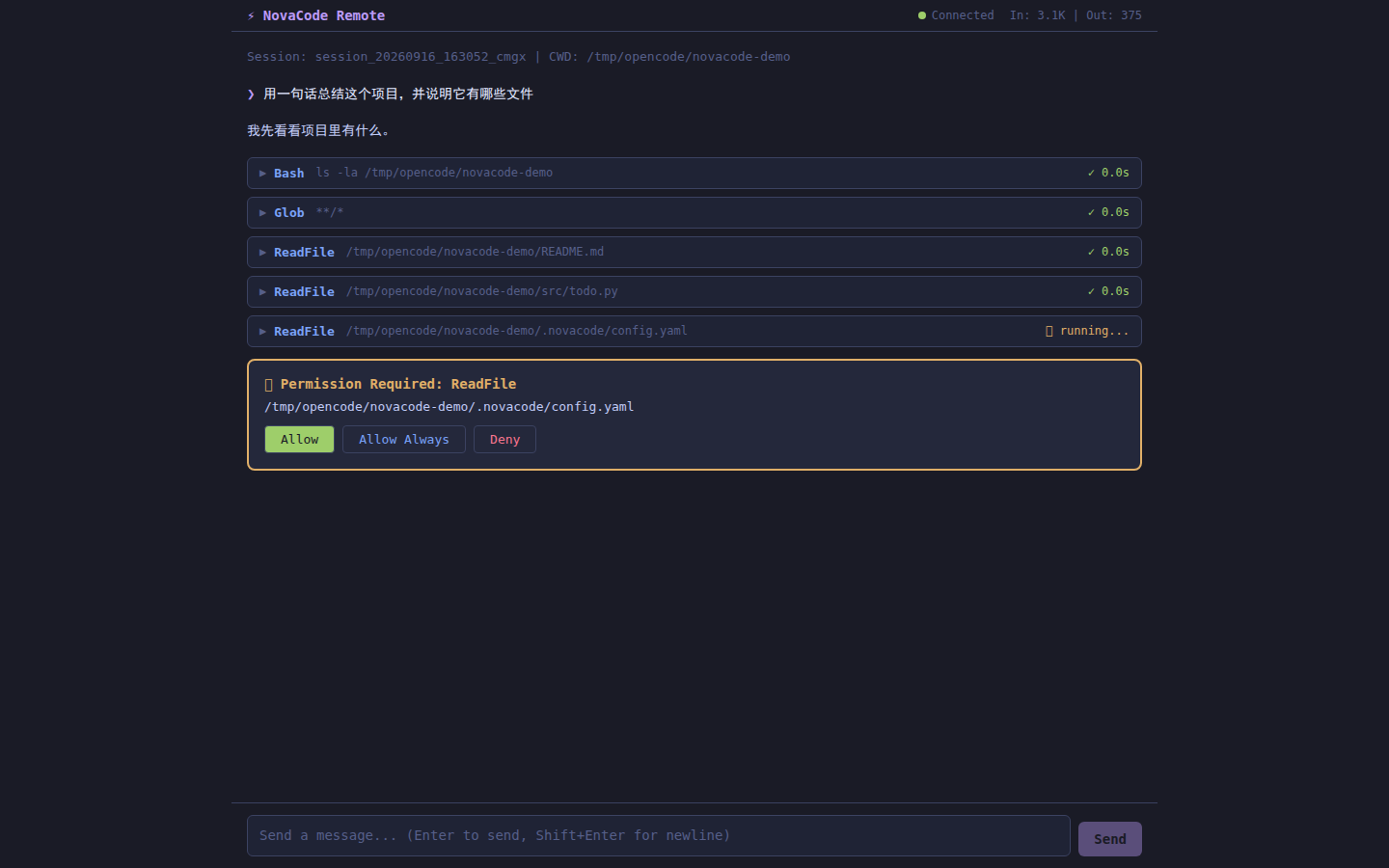The image size is (1389, 868).
Task: Focus the Send a message input box
Action: (659, 835)
